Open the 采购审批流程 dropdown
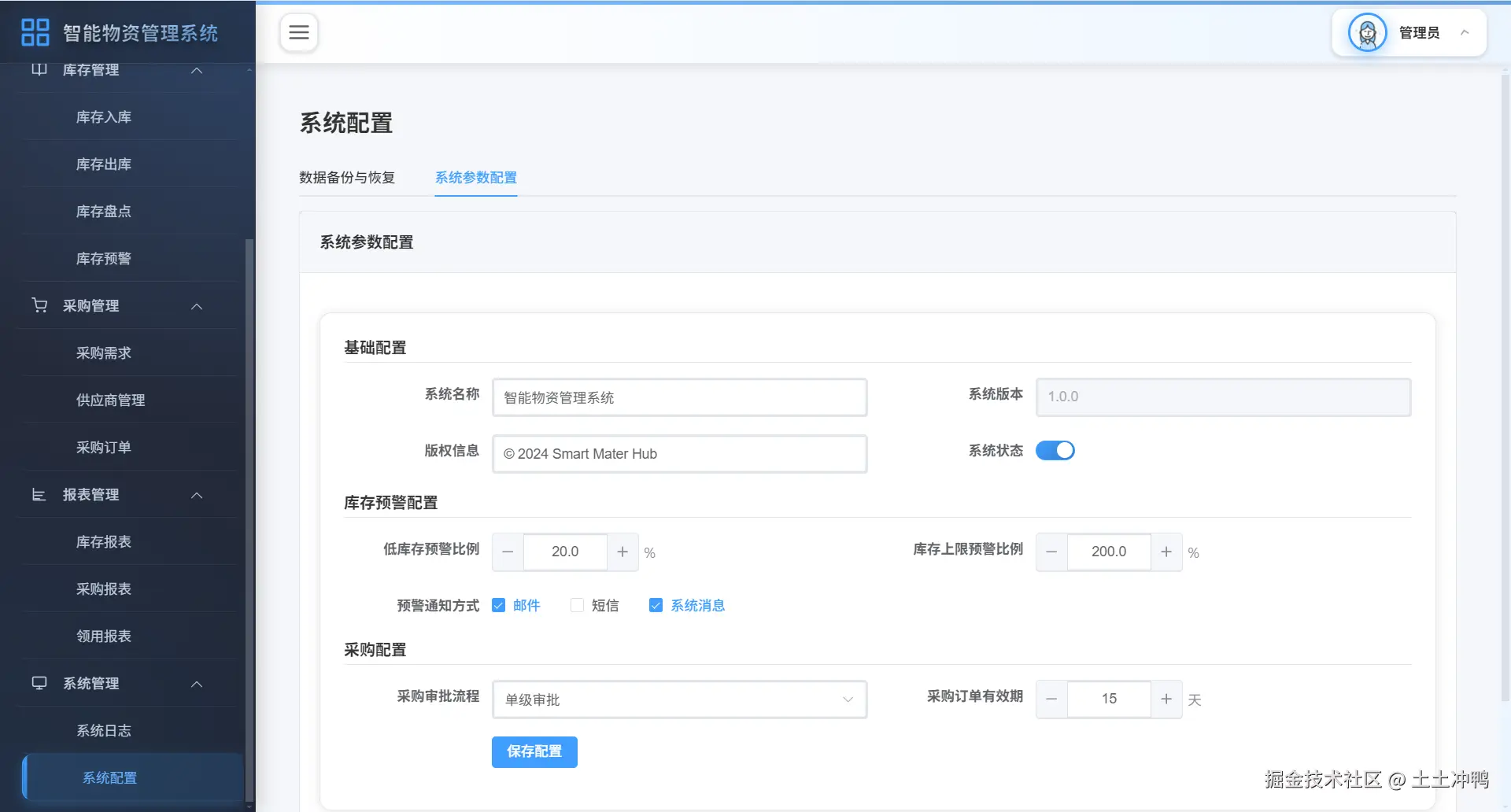 (x=680, y=699)
